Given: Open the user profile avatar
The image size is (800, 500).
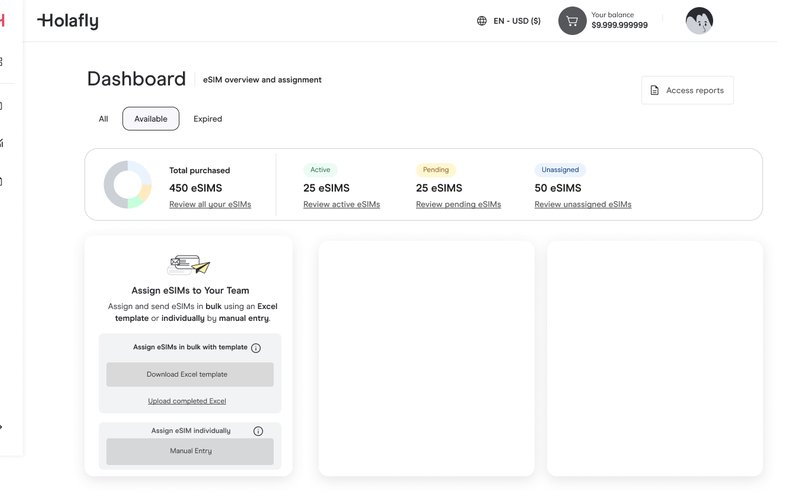Looking at the screenshot, I should pyautogui.click(x=699, y=21).
